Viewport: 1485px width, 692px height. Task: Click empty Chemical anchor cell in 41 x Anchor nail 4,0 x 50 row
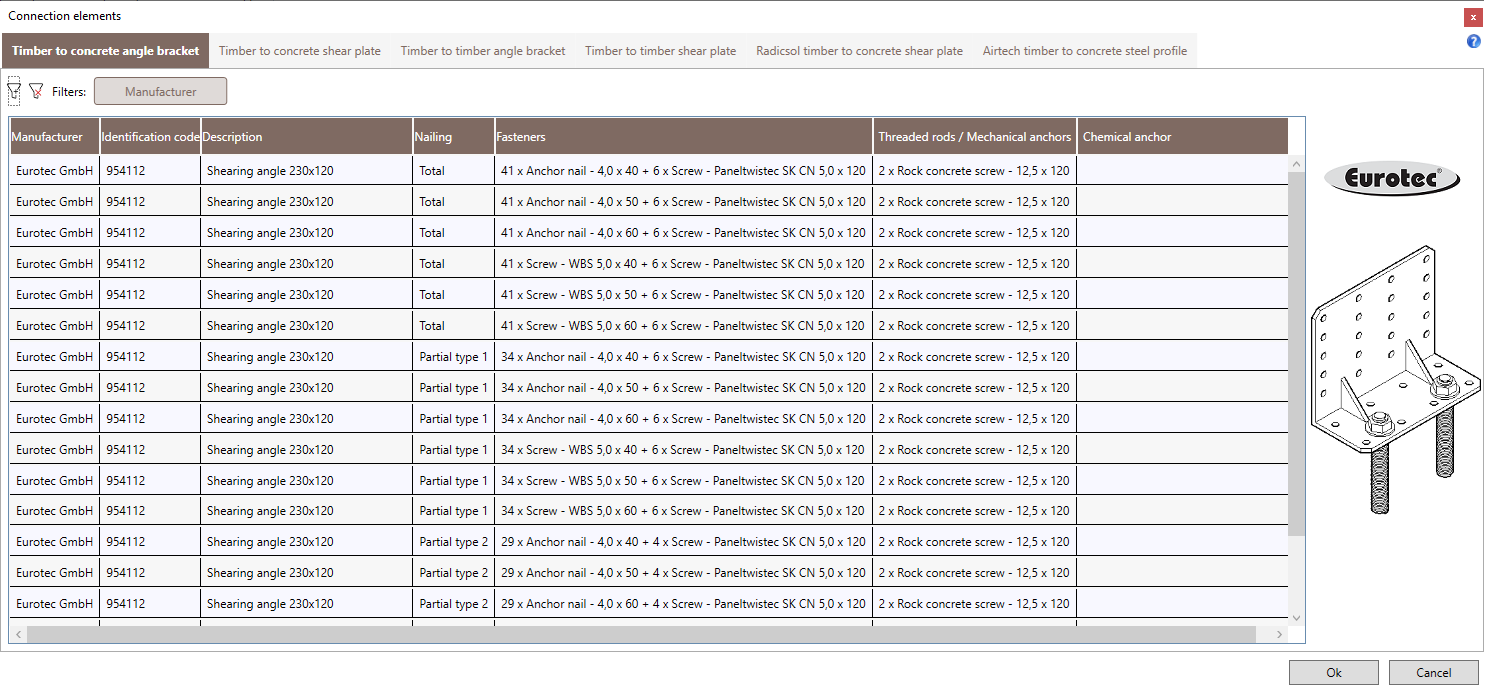pyautogui.click(x=1183, y=202)
